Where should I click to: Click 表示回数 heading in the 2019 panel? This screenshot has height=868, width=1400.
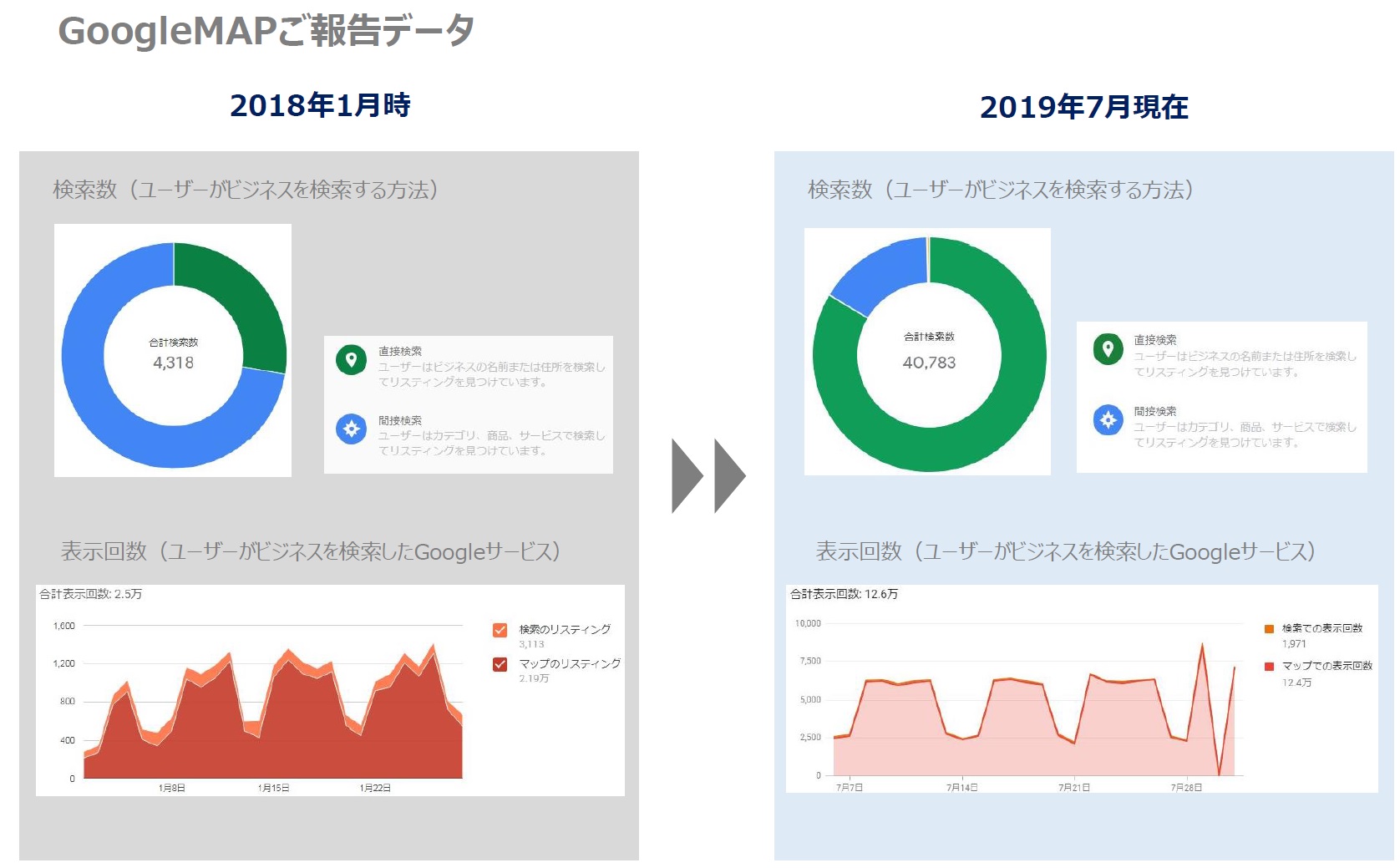coord(1066,551)
